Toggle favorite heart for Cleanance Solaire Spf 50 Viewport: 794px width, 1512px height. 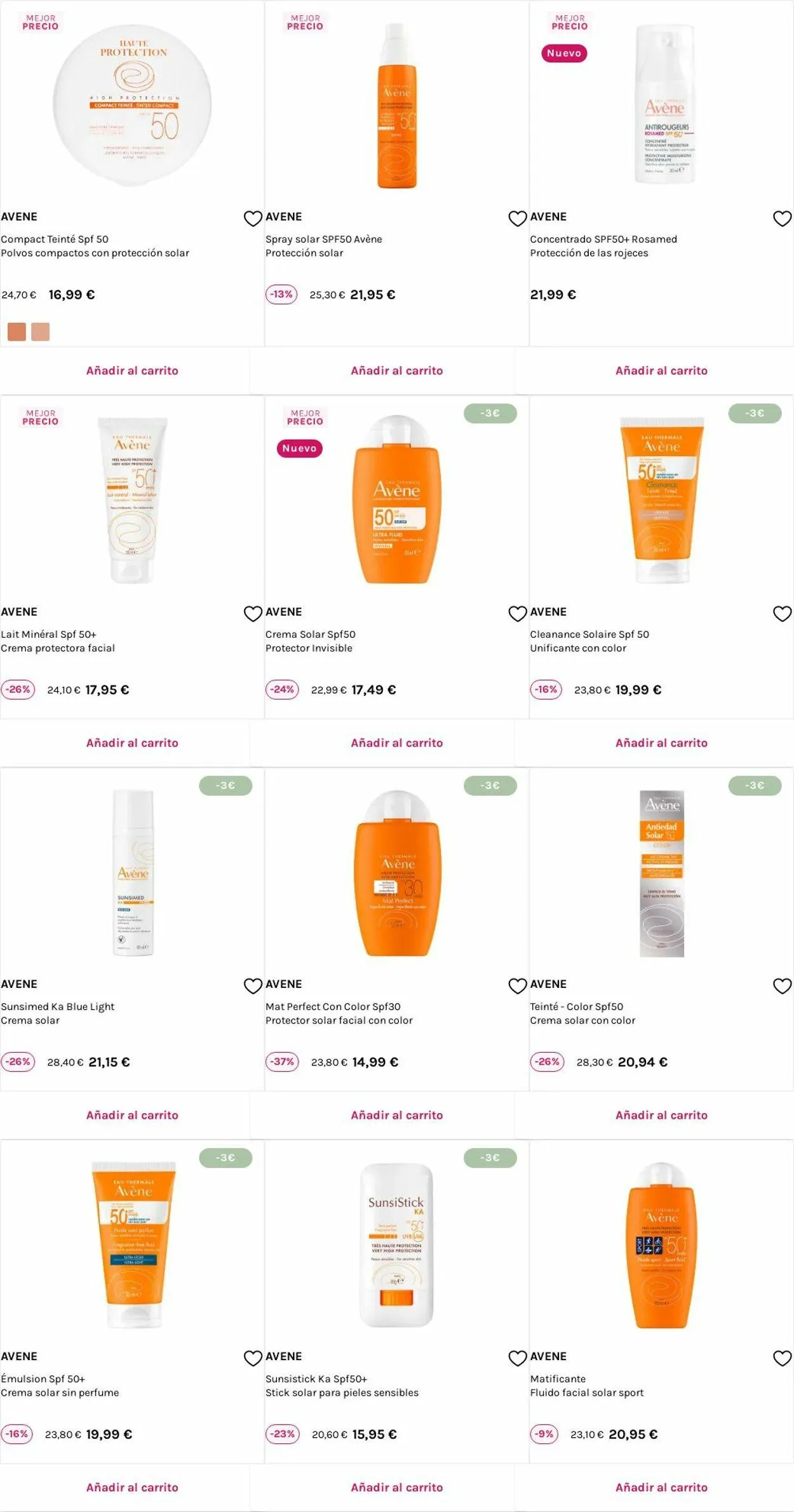pos(782,614)
